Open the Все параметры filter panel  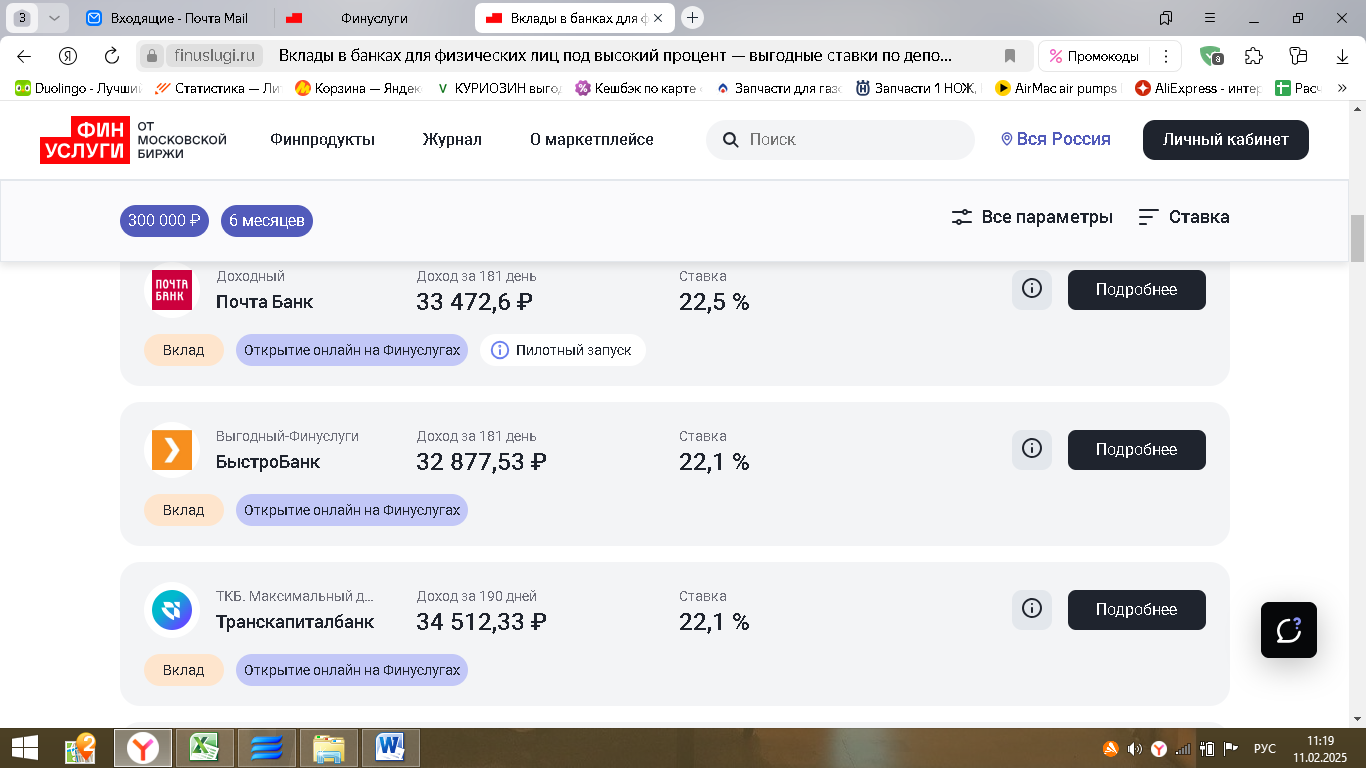click(x=1032, y=217)
